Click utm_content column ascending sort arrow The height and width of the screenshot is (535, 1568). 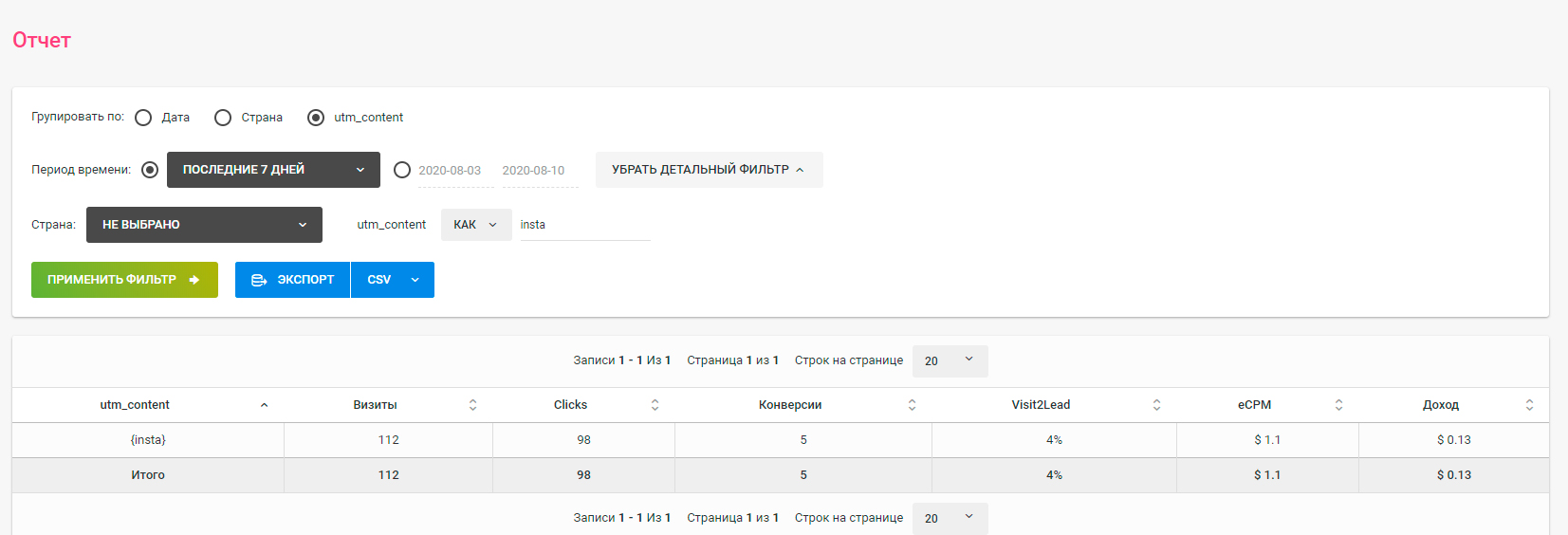tap(264, 405)
